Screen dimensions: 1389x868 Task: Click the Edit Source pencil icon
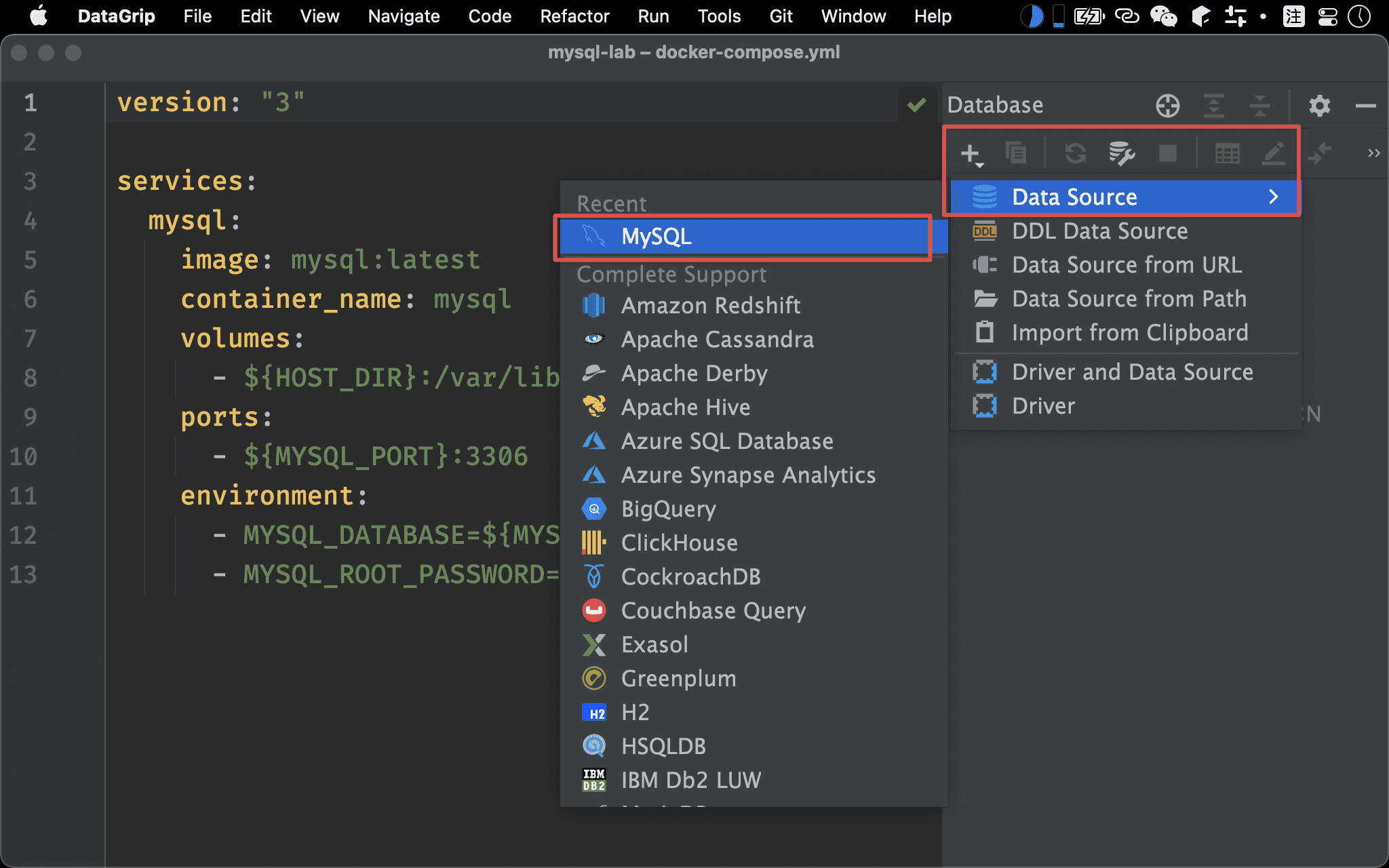pos(1273,153)
